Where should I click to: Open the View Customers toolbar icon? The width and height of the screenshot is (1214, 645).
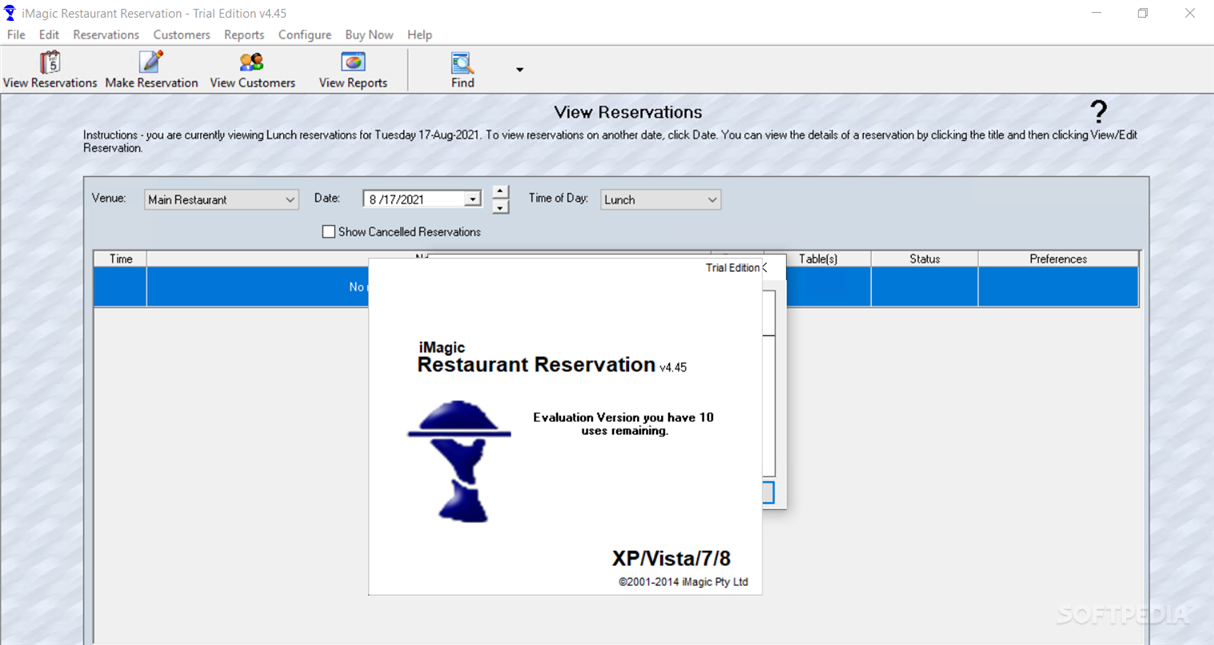tap(252, 70)
